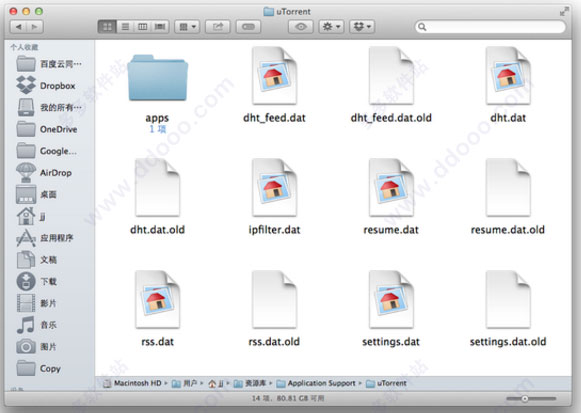Image resolution: width=581 pixels, height=413 pixels.
Task: Select the rss.dat file
Action: click(x=157, y=300)
